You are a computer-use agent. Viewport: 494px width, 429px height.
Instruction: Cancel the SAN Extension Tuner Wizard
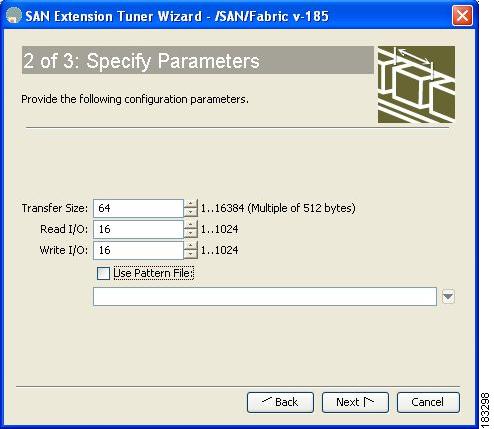(428, 402)
